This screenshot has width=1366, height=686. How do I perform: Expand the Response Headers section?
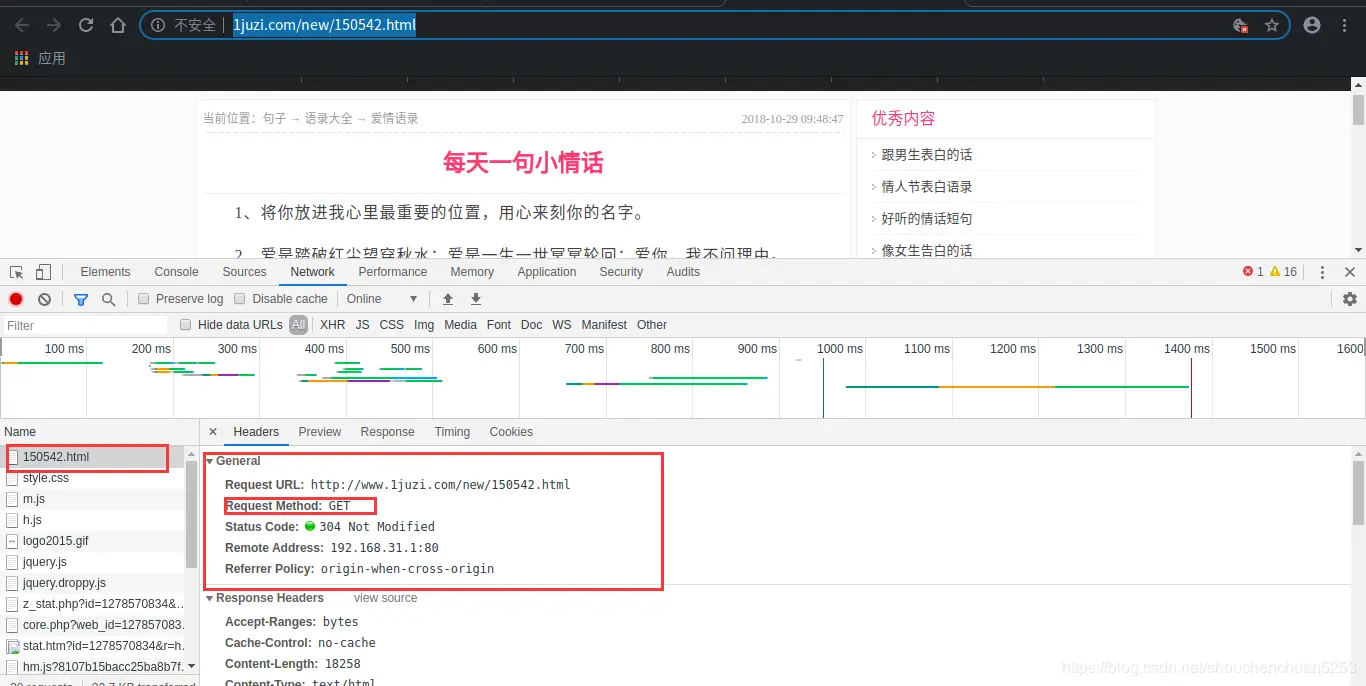click(209, 598)
